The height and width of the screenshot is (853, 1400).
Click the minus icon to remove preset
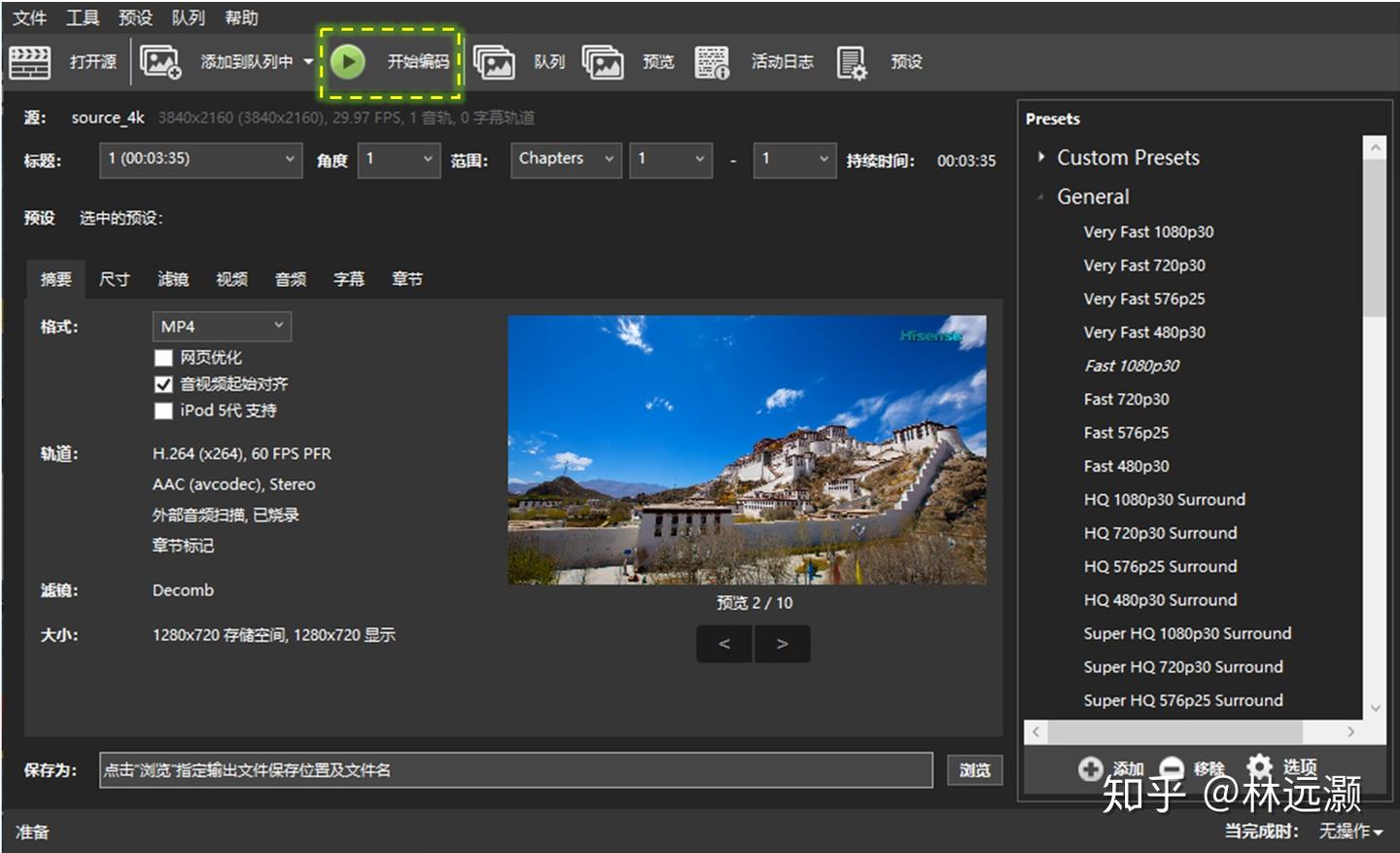tap(1172, 769)
